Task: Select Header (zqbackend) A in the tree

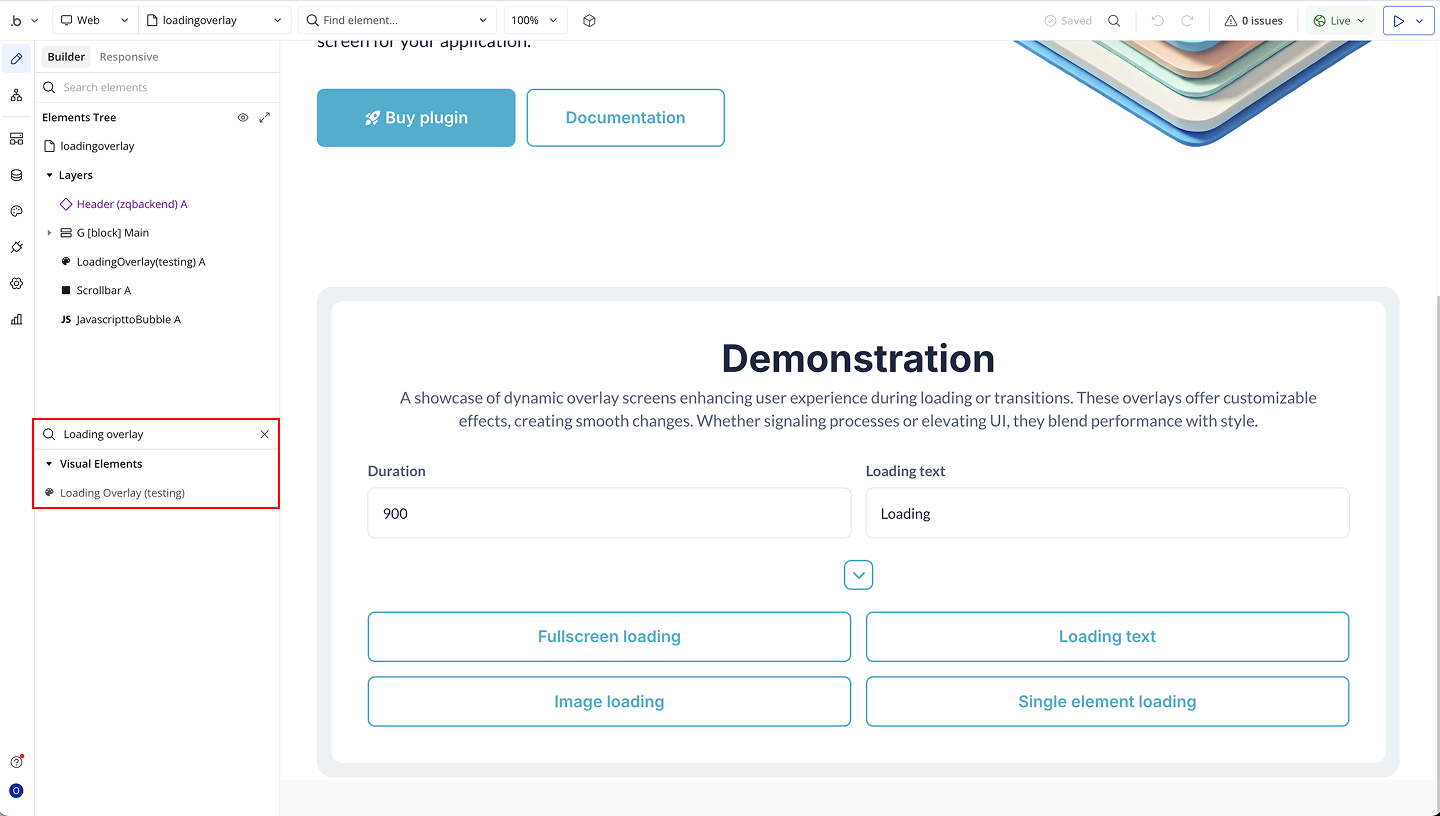Action: point(132,204)
